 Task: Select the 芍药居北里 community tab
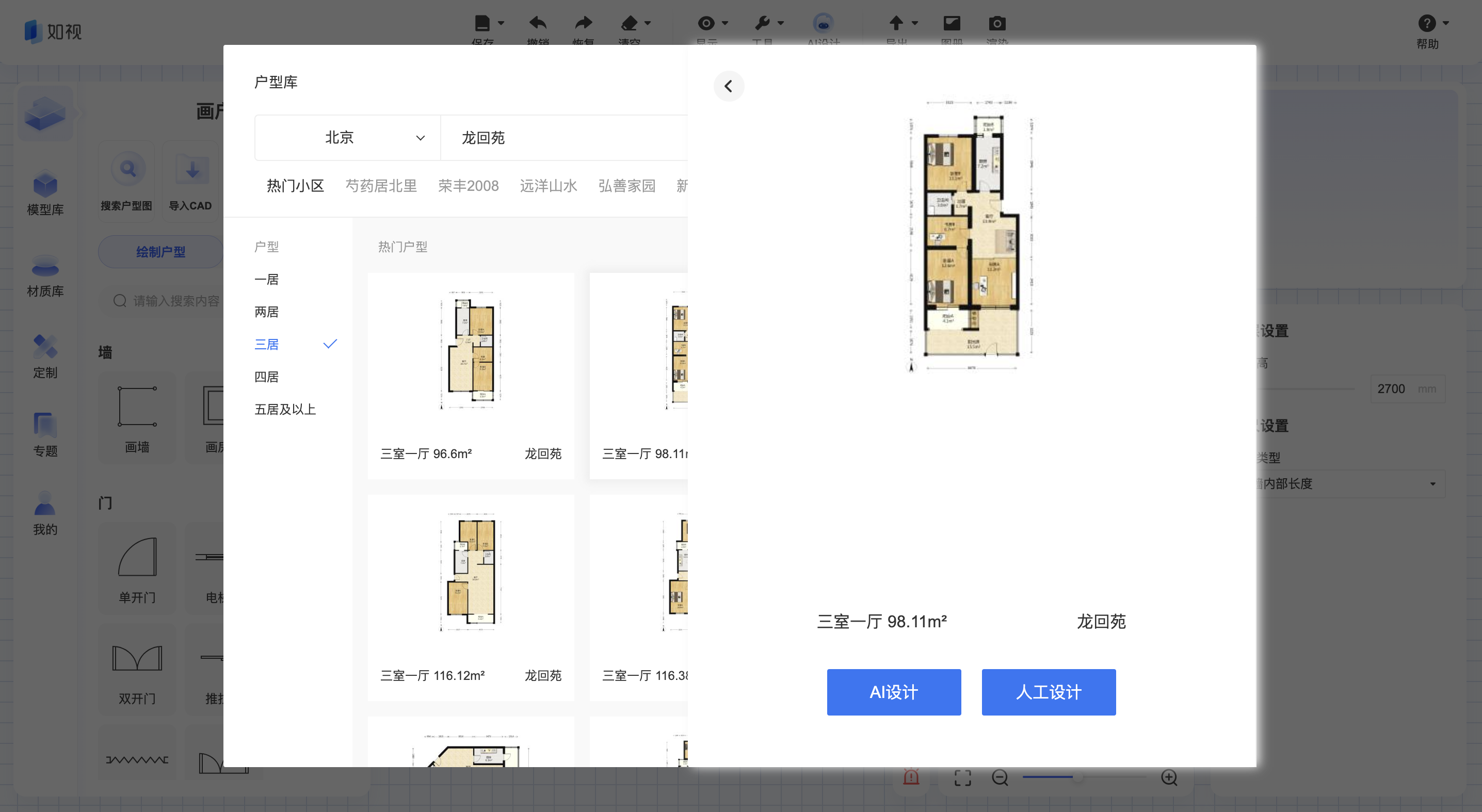[381, 186]
